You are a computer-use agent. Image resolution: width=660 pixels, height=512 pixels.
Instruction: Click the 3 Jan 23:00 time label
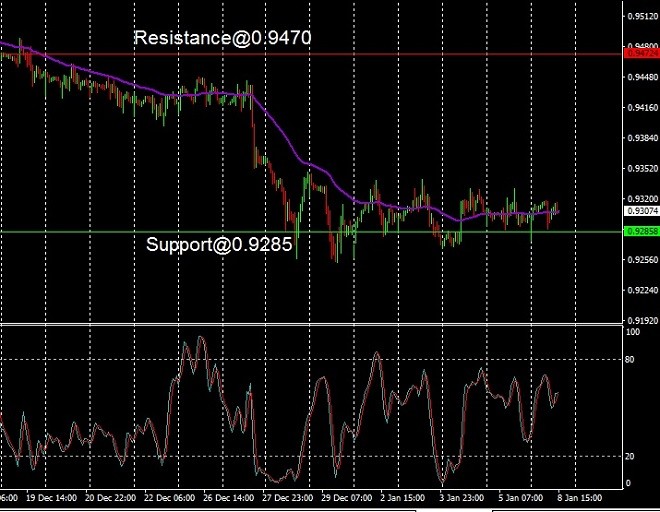click(462, 498)
